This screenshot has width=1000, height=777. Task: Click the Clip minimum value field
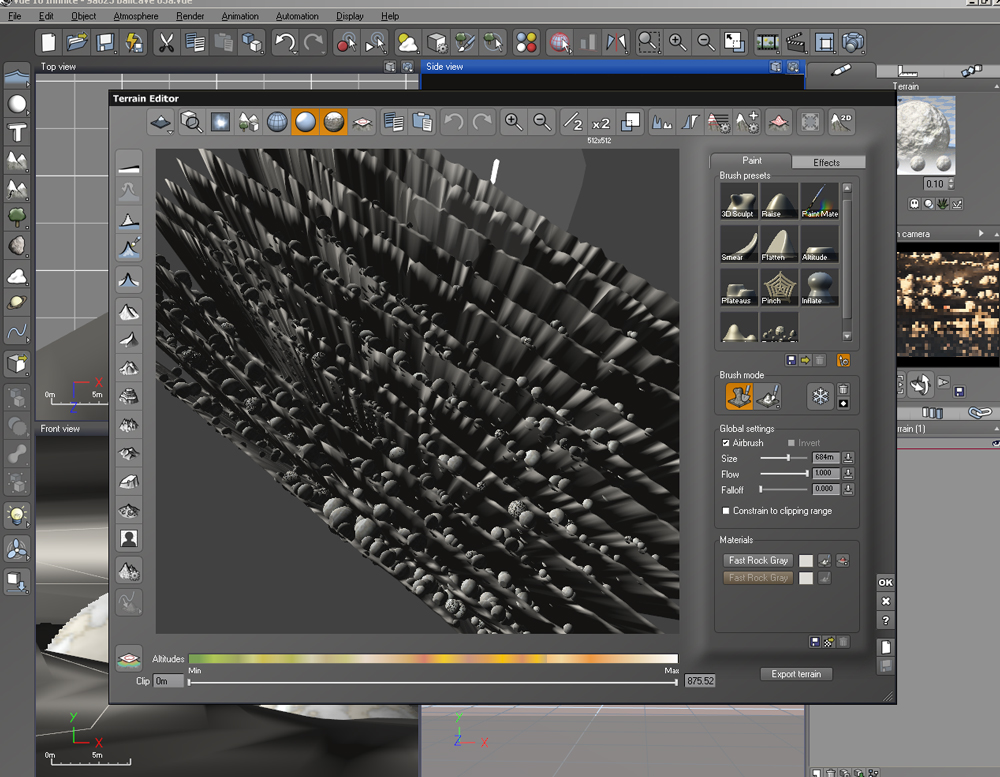pyautogui.click(x=169, y=681)
